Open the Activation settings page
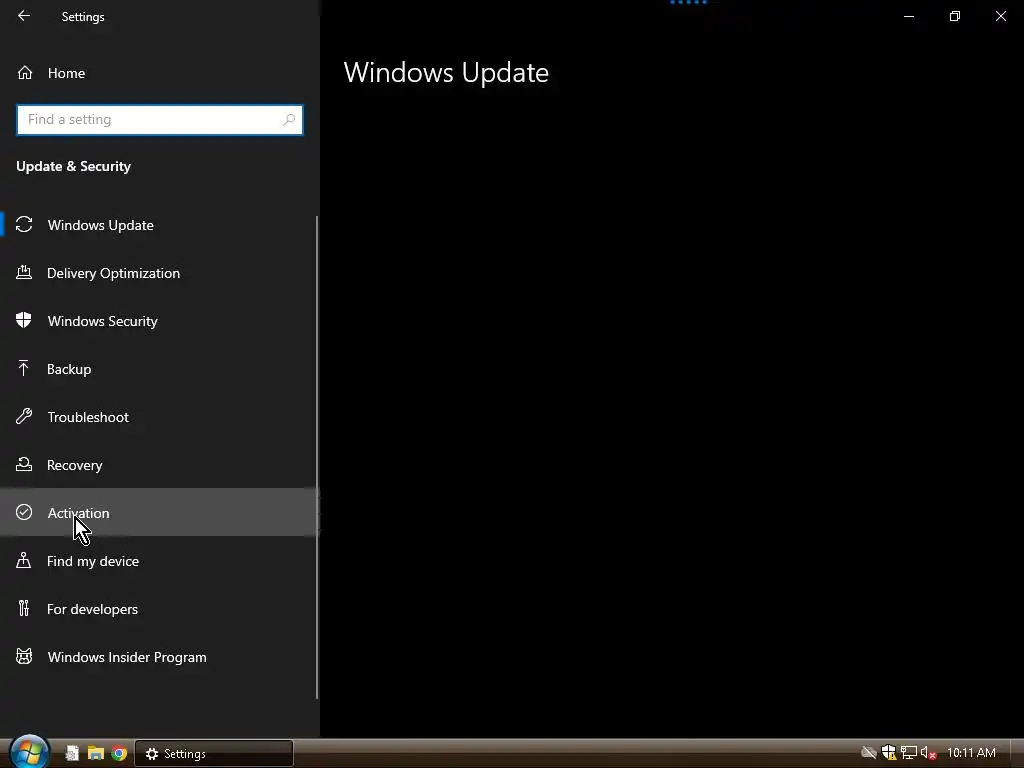The height and width of the screenshot is (768, 1024). click(x=159, y=513)
